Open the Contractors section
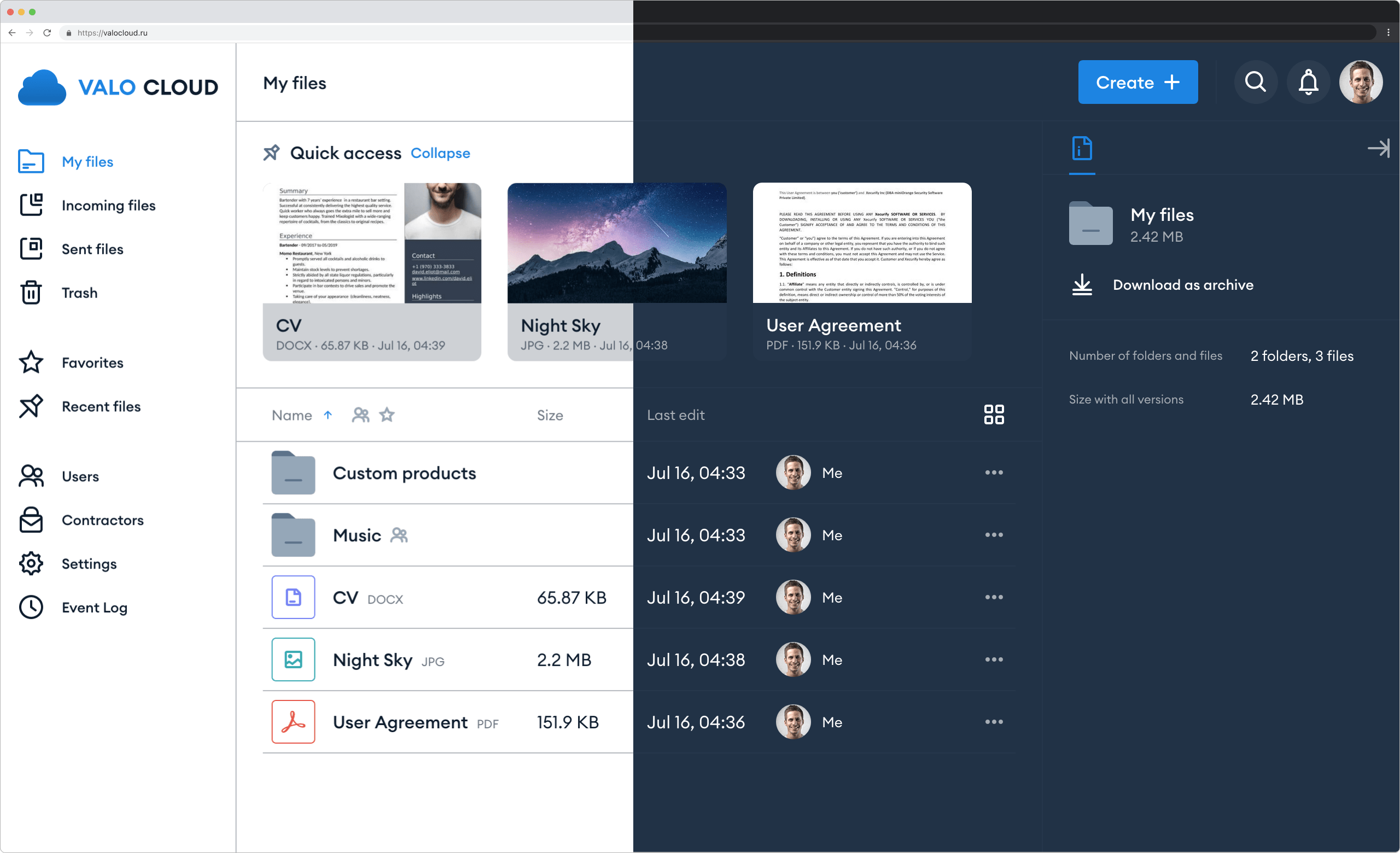 coord(102,520)
